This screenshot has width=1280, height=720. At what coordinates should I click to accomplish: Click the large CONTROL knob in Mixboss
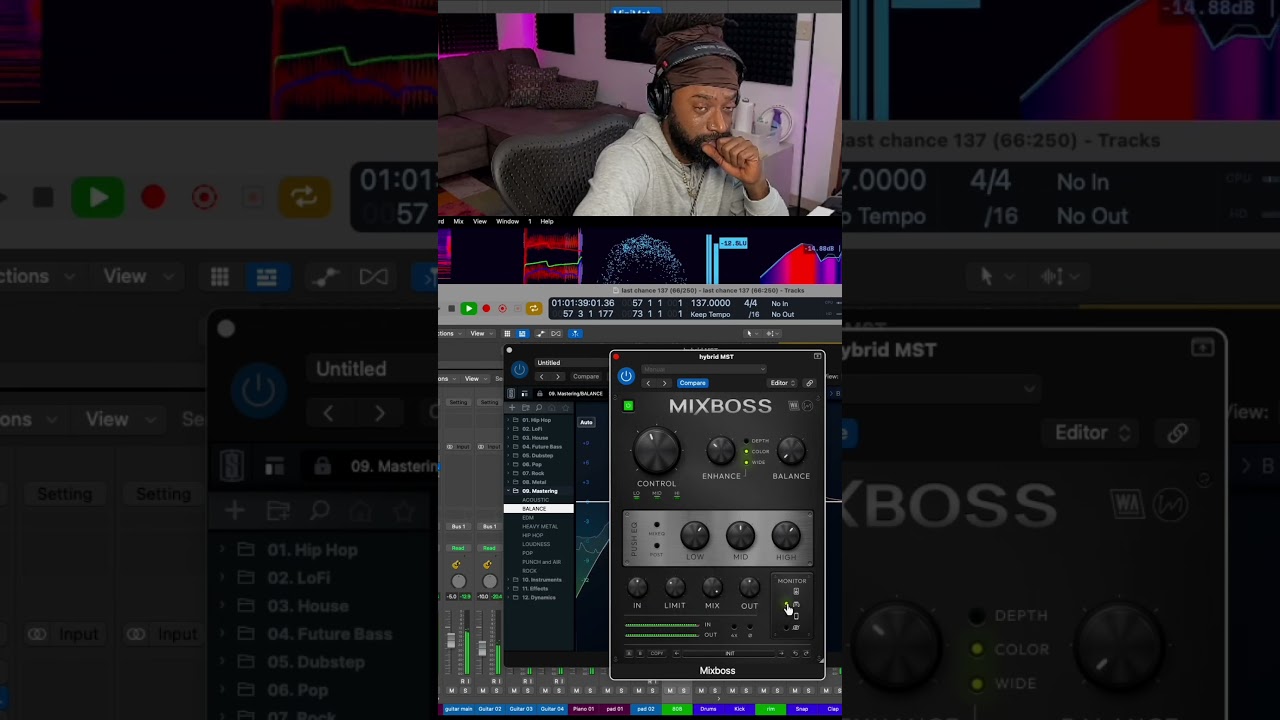coord(657,451)
